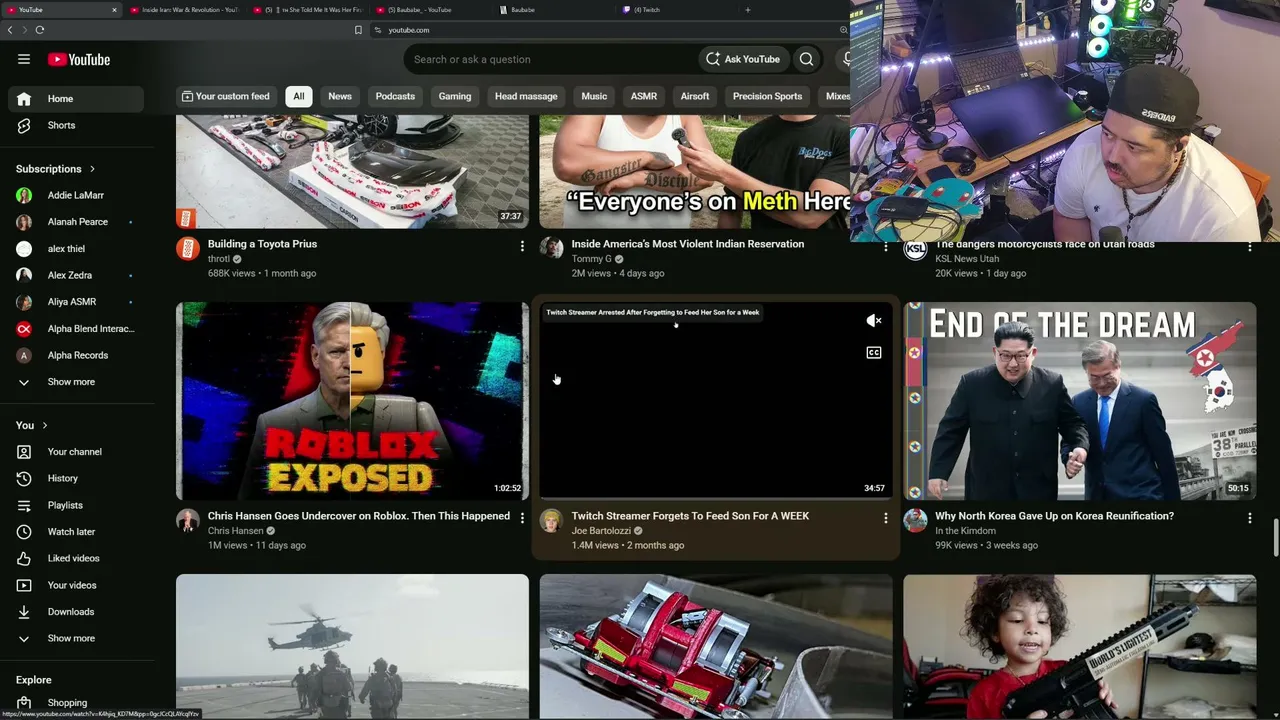Image resolution: width=1280 pixels, height=720 pixels.
Task: Go back with the browser back arrow
Action: tap(10, 30)
